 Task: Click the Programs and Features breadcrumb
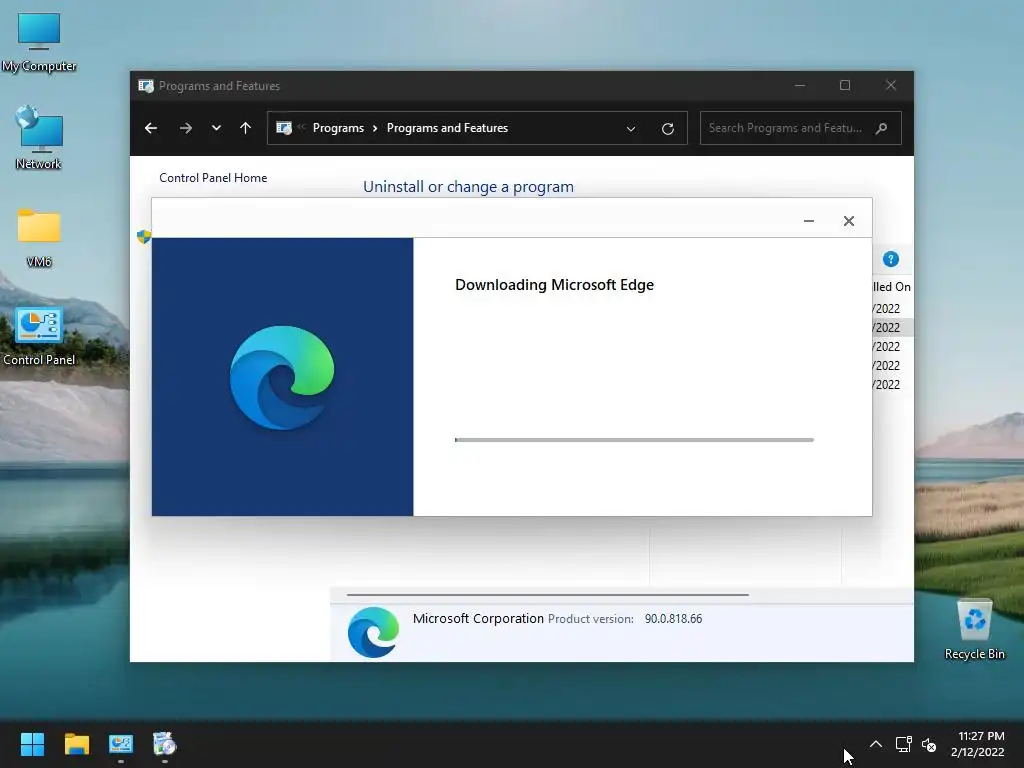point(447,128)
